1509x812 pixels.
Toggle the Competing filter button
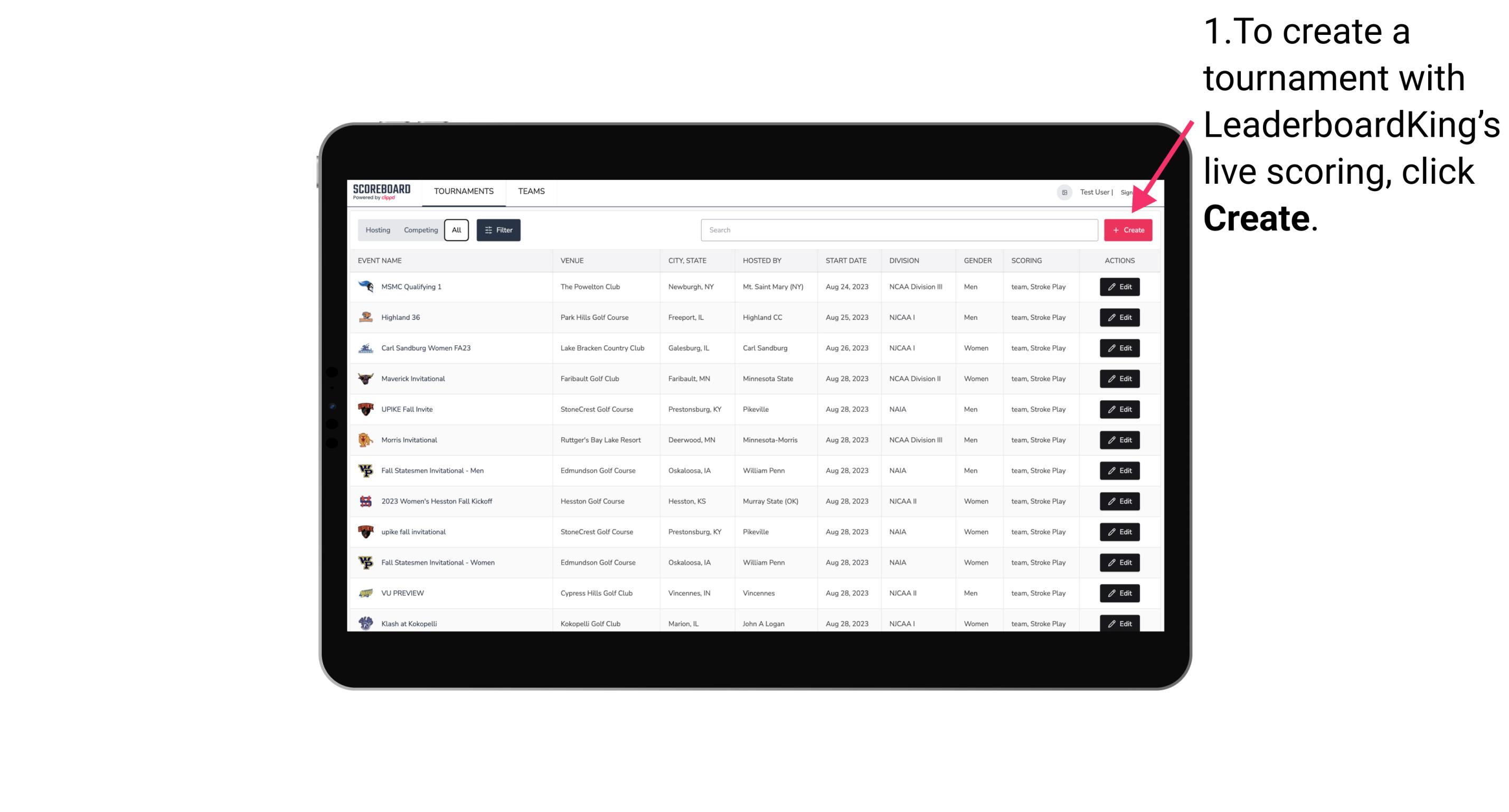point(419,230)
